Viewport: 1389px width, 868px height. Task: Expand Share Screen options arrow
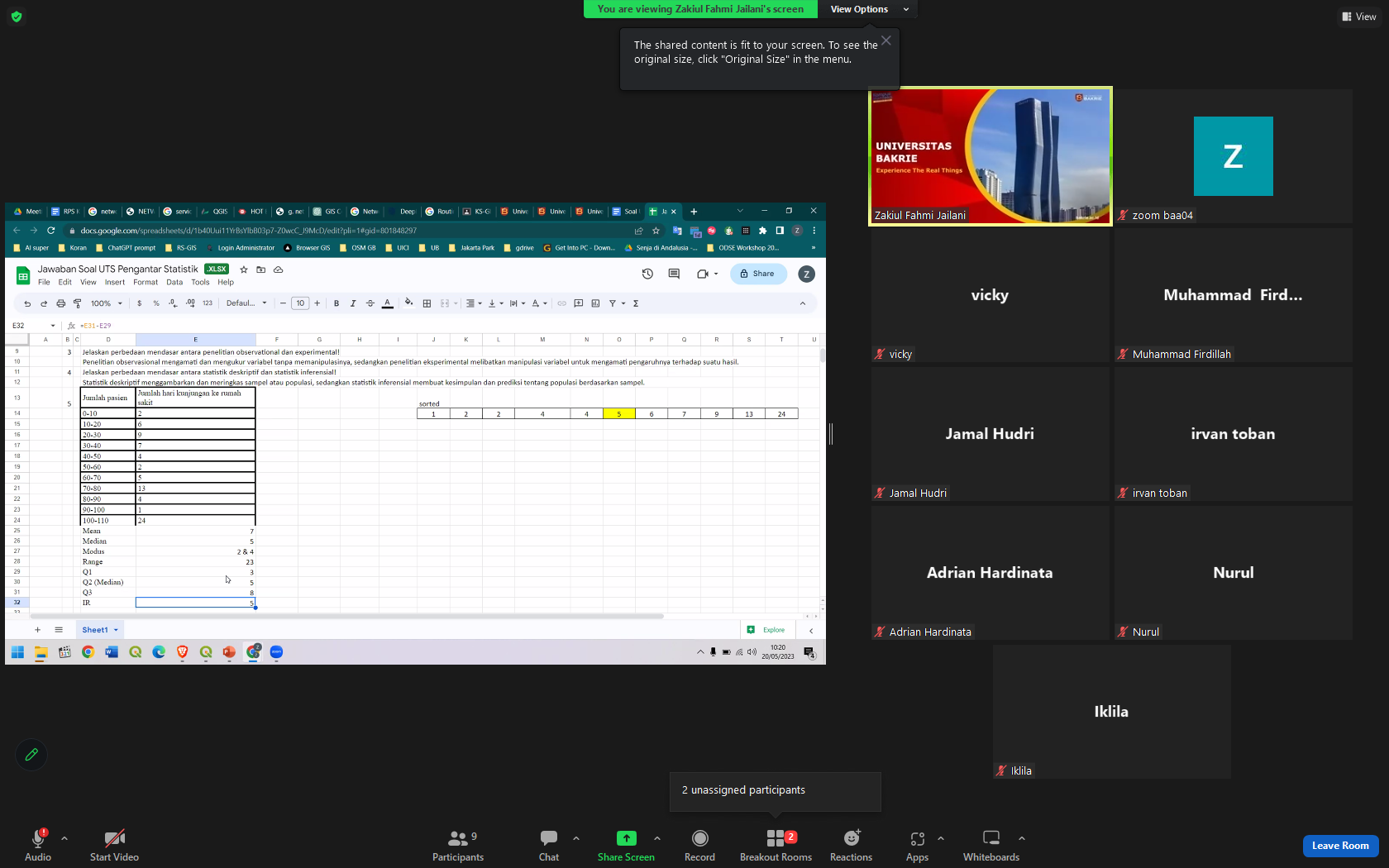657,838
